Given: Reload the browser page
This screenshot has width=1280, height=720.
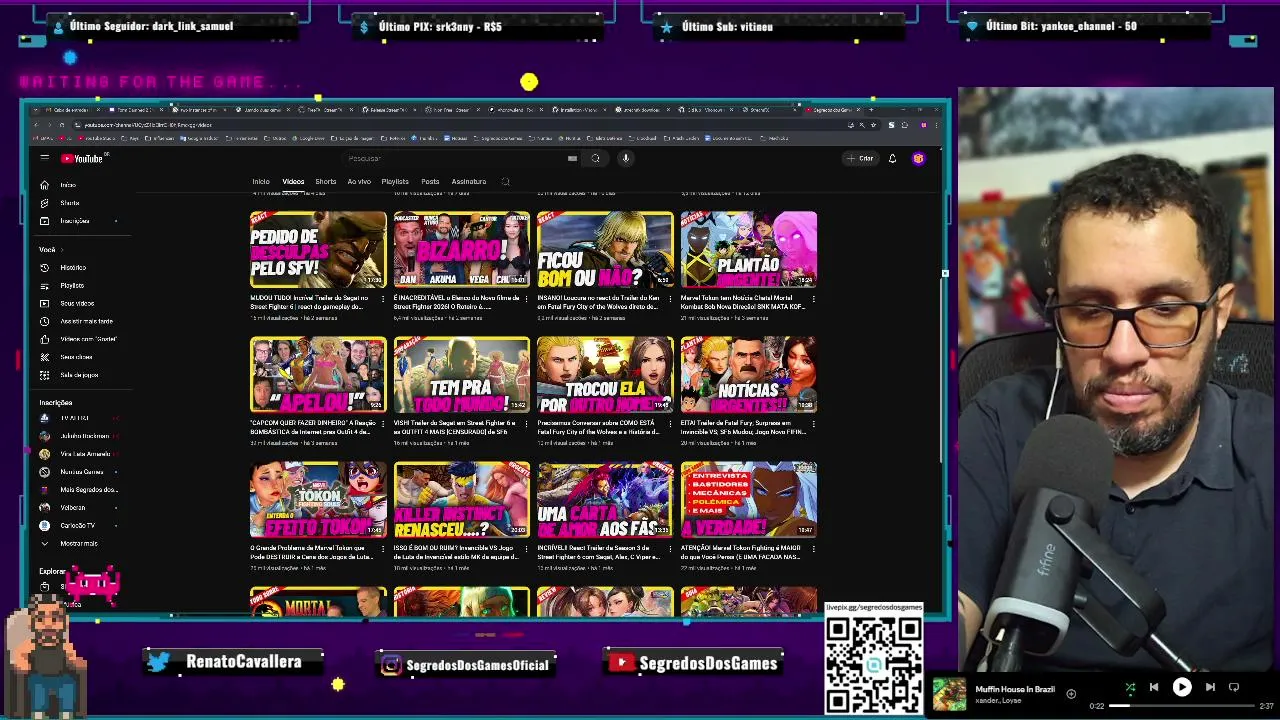Looking at the screenshot, I should click(x=61, y=125).
